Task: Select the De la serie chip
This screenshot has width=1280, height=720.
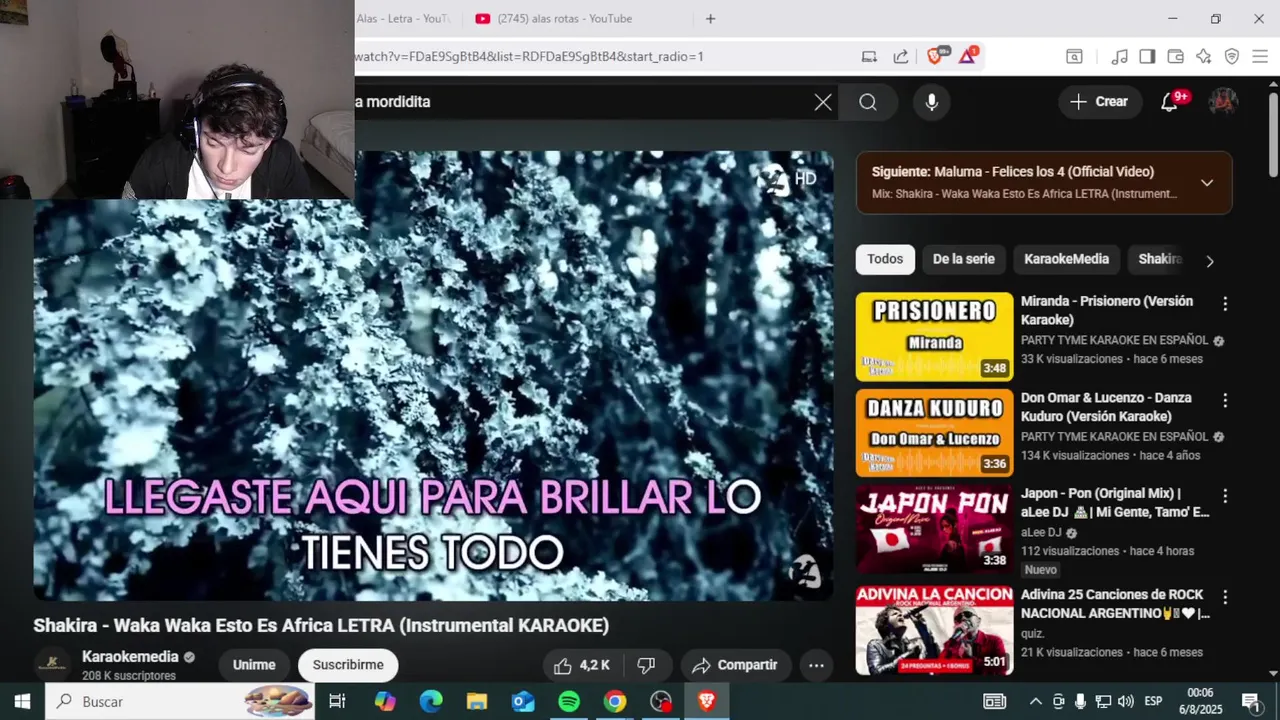Action: 964,259
